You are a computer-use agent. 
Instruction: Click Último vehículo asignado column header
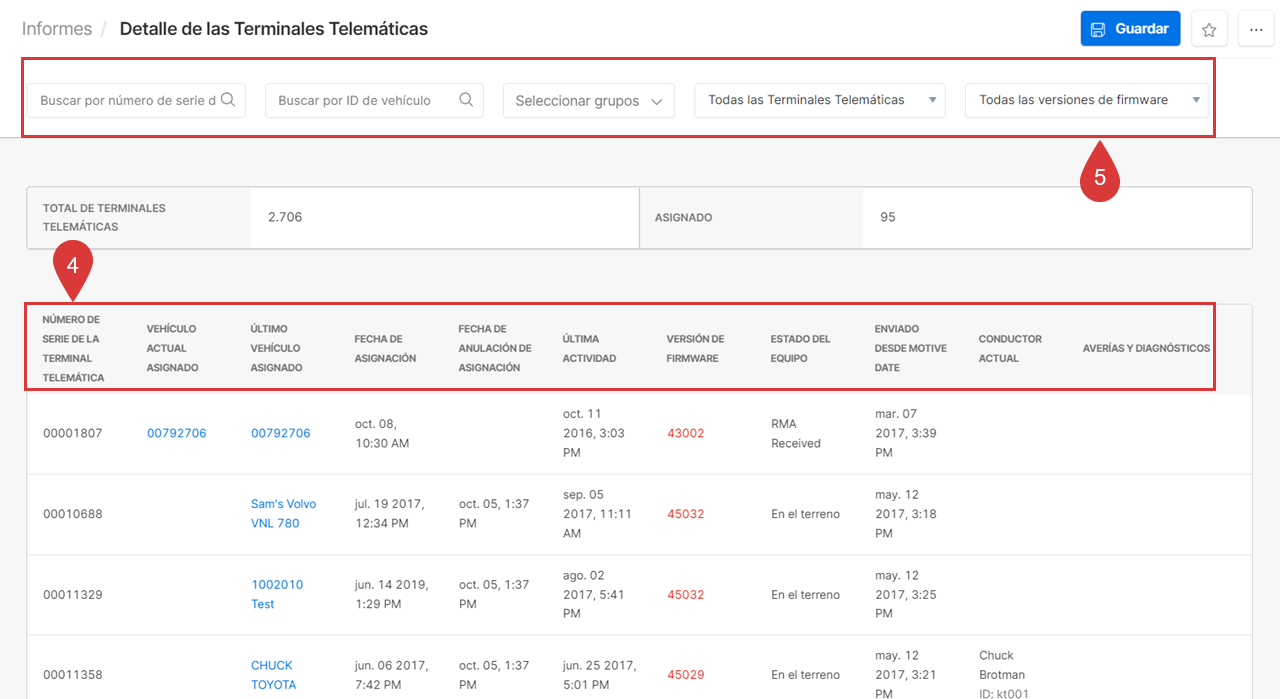tap(277, 348)
